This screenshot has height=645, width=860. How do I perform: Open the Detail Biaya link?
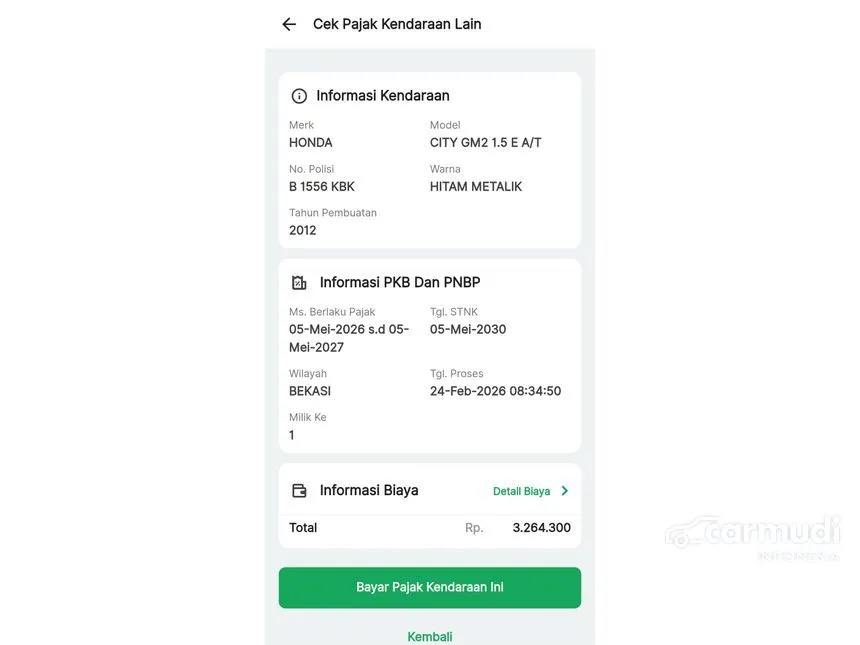(x=521, y=491)
